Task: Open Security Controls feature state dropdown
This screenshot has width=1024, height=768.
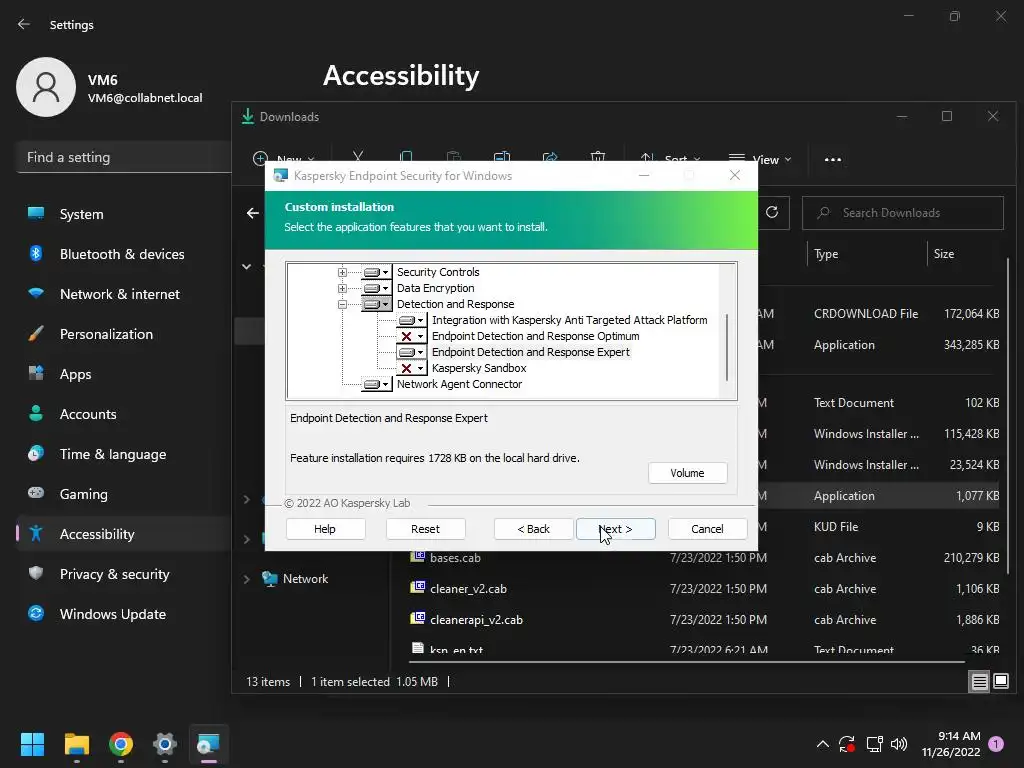Action: (x=376, y=272)
